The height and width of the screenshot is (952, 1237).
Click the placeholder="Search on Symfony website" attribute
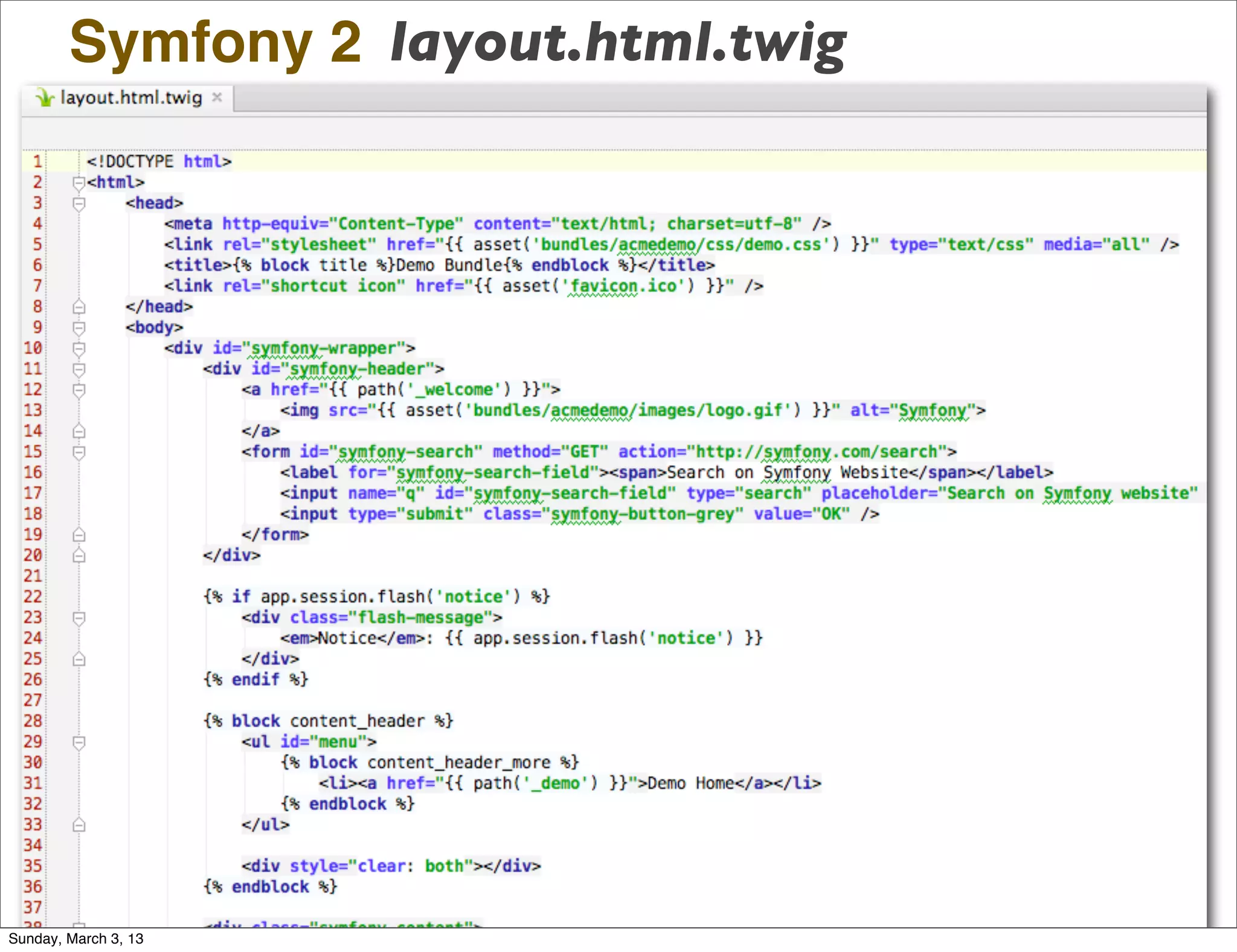[1009, 494]
